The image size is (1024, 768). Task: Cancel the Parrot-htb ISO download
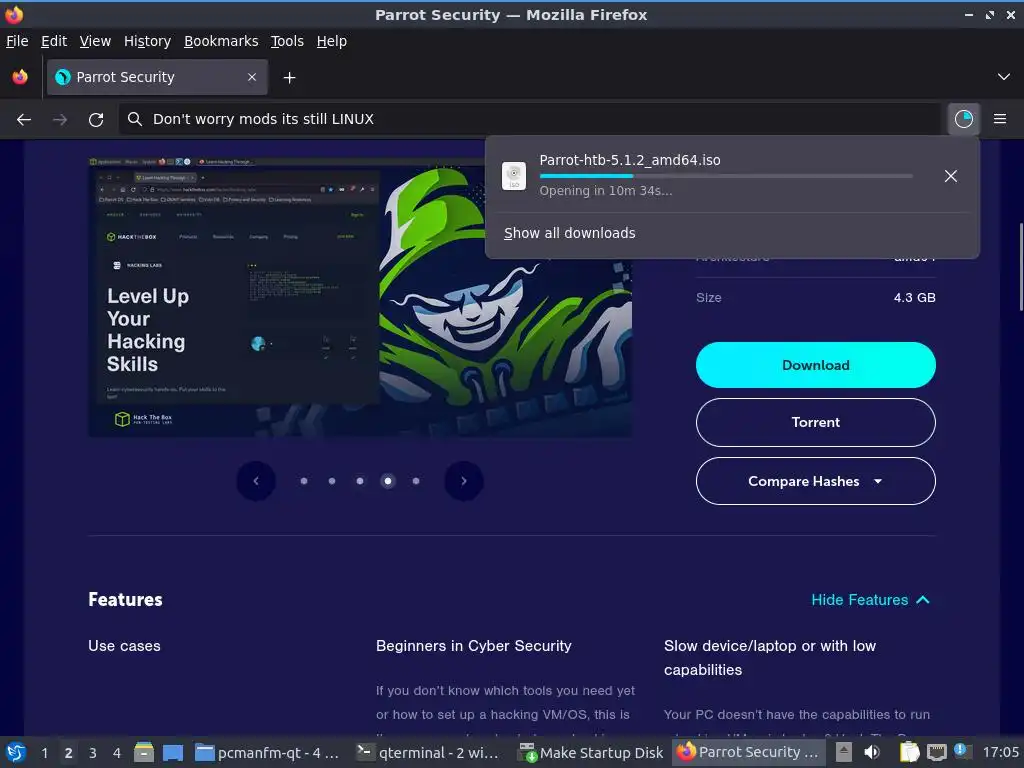pos(951,176)
